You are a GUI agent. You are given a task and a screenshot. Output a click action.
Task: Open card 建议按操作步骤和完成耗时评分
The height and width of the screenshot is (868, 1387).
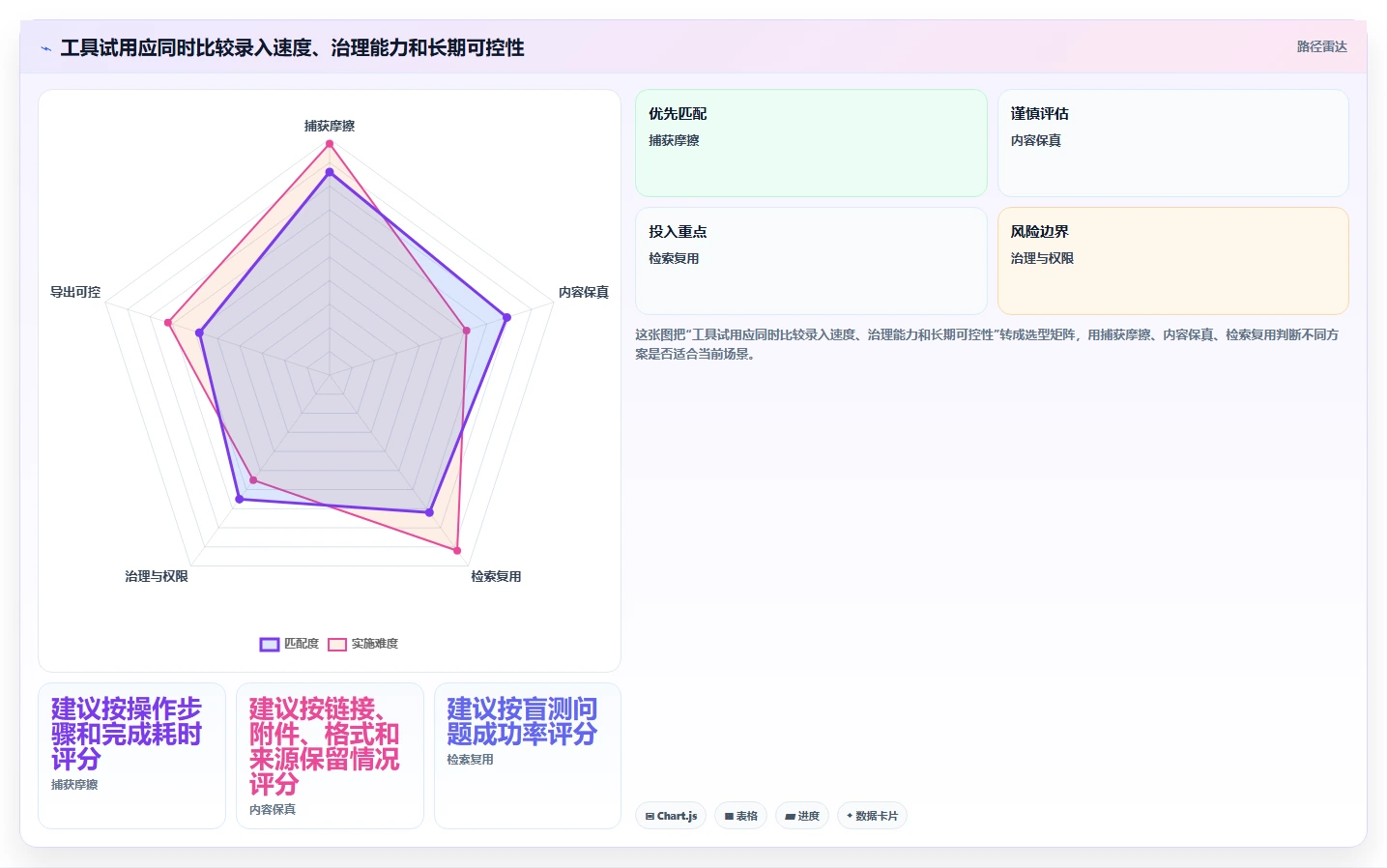click(x=131, y=756)
